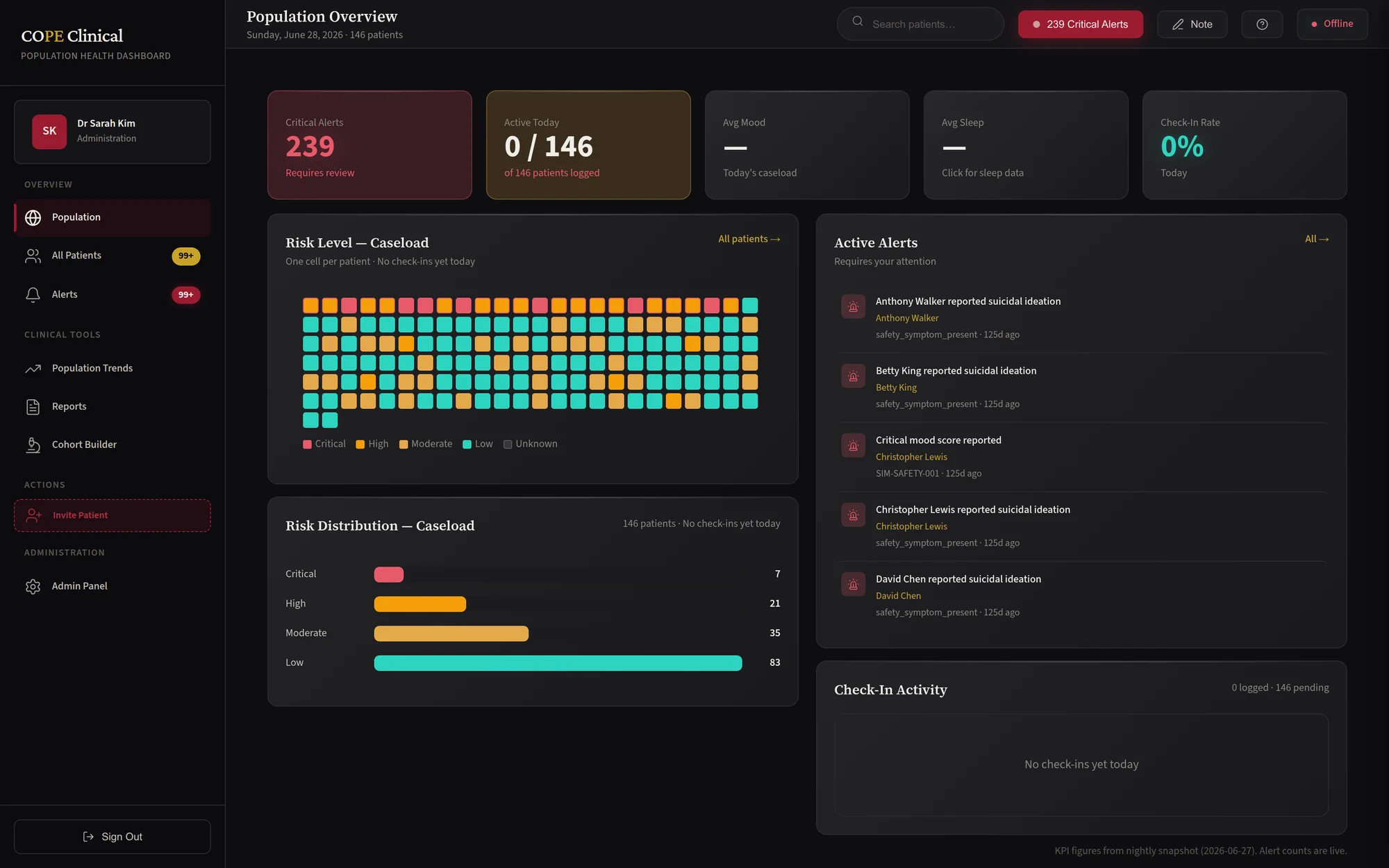Click siren icon beside Christopher Lewis suicidal ideation
This screenshot has width=1389, height=868.
[853, 515]
